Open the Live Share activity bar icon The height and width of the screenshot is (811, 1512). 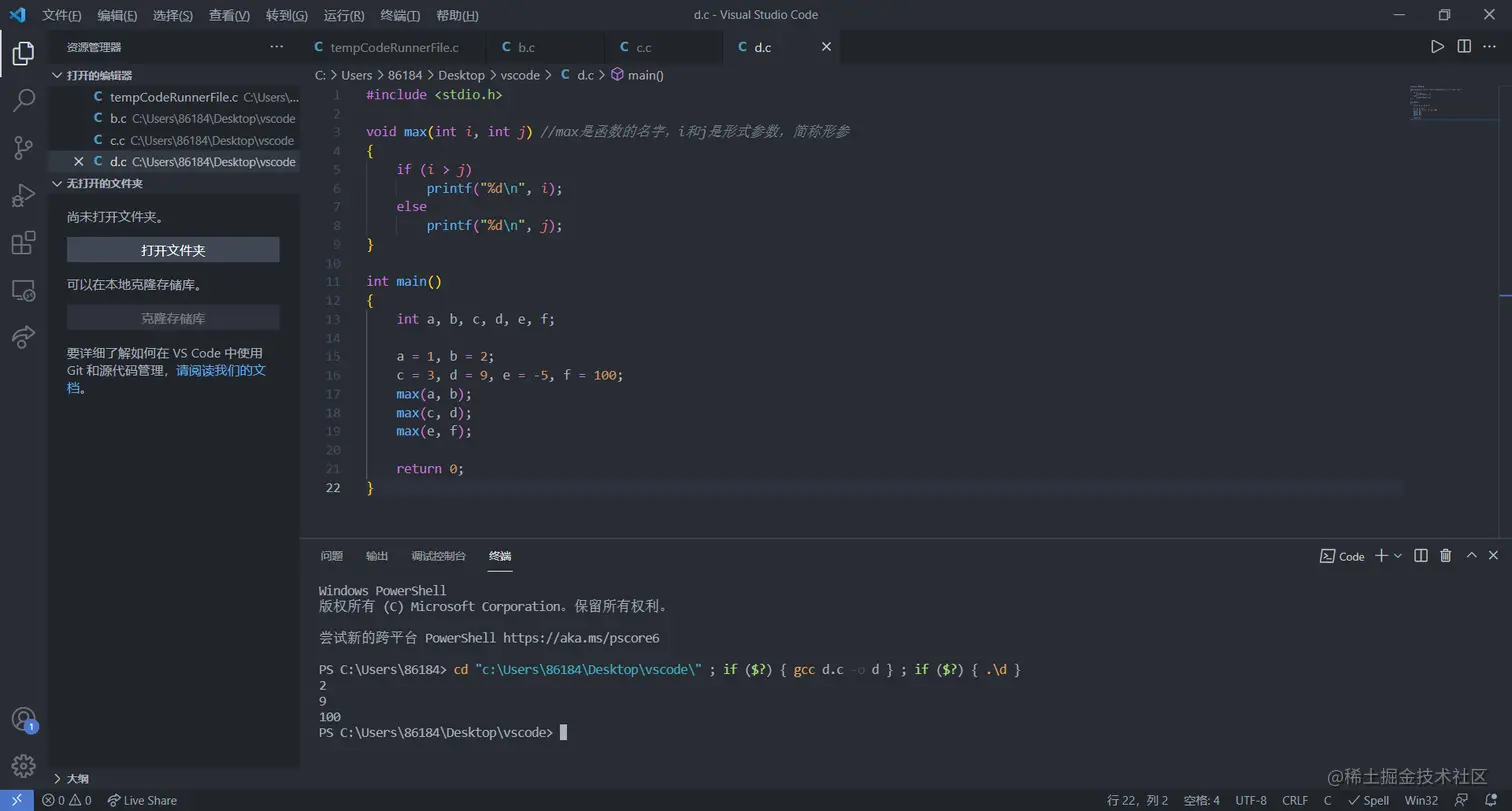point(23,337)
